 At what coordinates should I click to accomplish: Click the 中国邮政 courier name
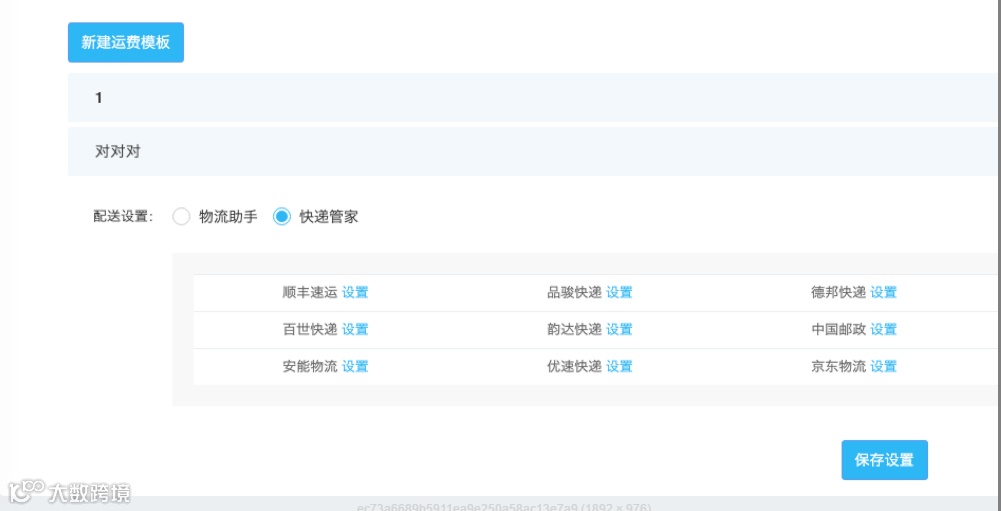click(x=838, y=330)
